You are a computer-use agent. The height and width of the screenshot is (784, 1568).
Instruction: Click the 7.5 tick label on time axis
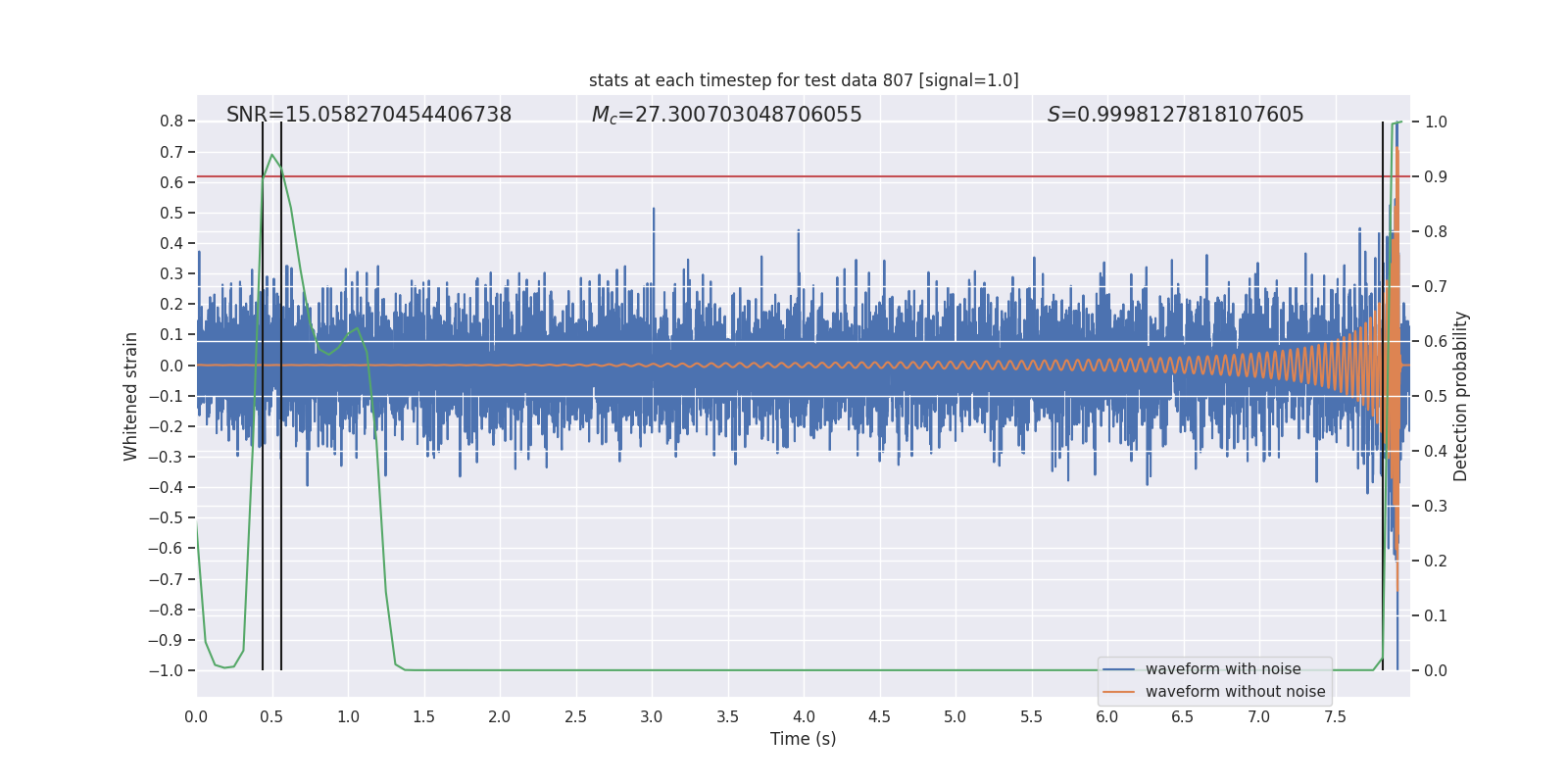pyautogui.click(x=1335, y=716)
